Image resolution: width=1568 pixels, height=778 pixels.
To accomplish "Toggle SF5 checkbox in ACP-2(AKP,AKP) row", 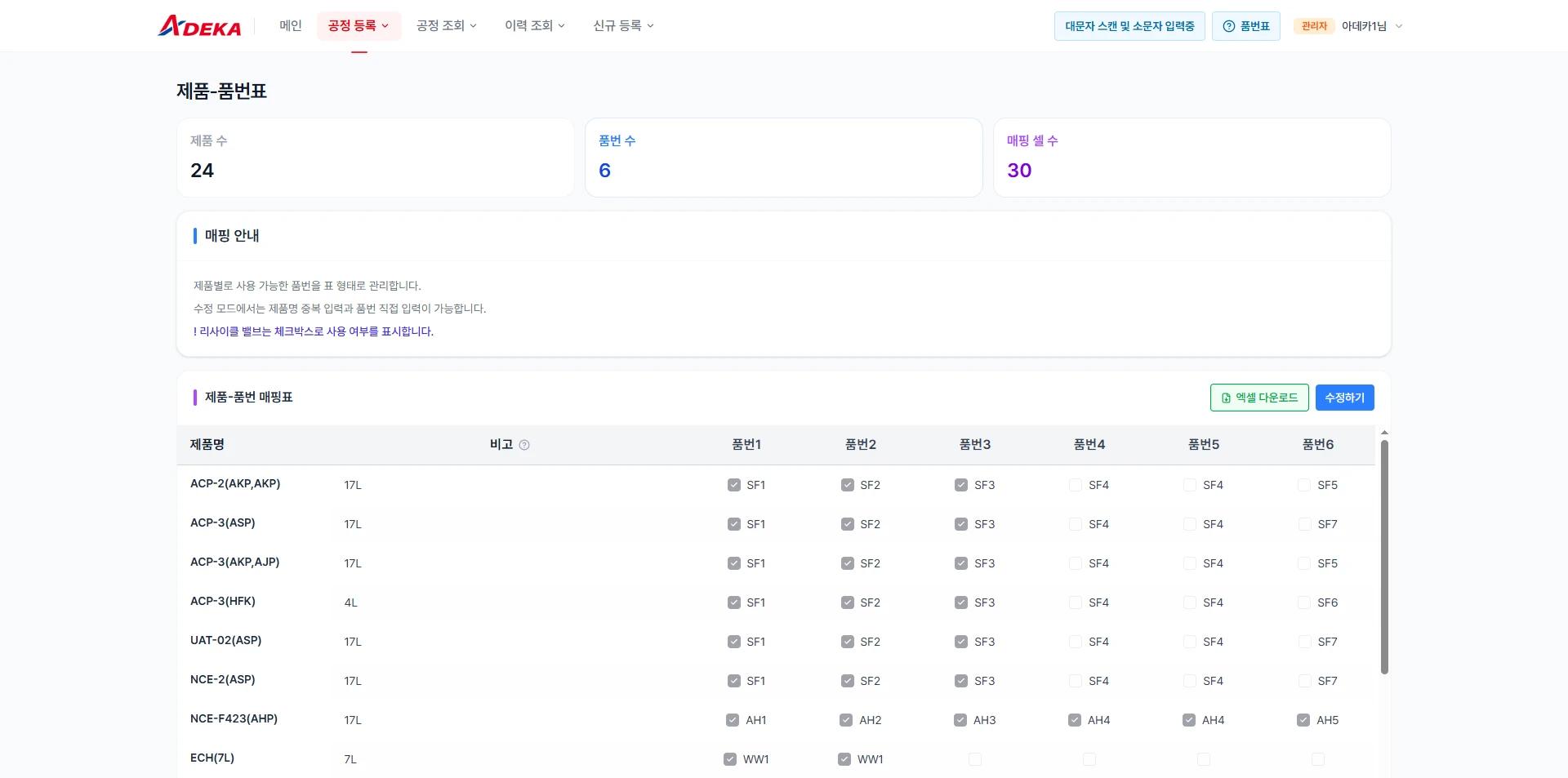I will point(1304,485).
